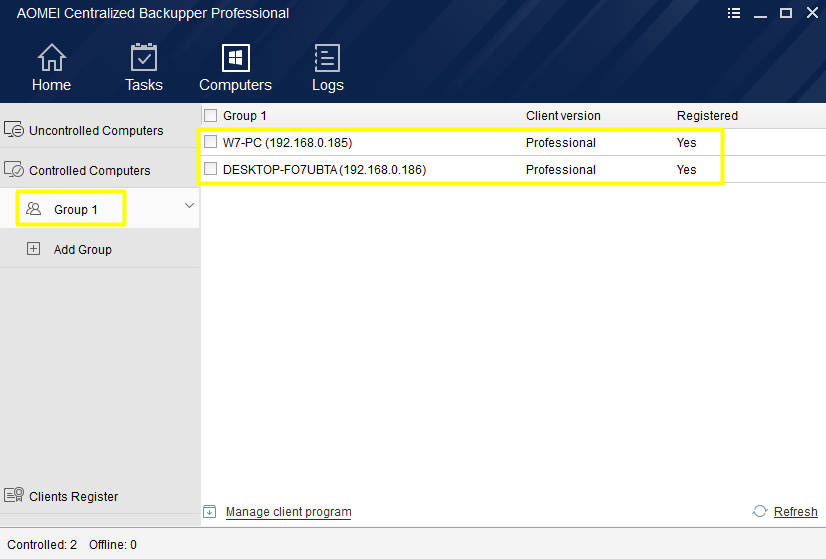The width and height of the screenshot is (826, 559).
Task: Click Add Group label in sidebar
Action: click(83, 250)
